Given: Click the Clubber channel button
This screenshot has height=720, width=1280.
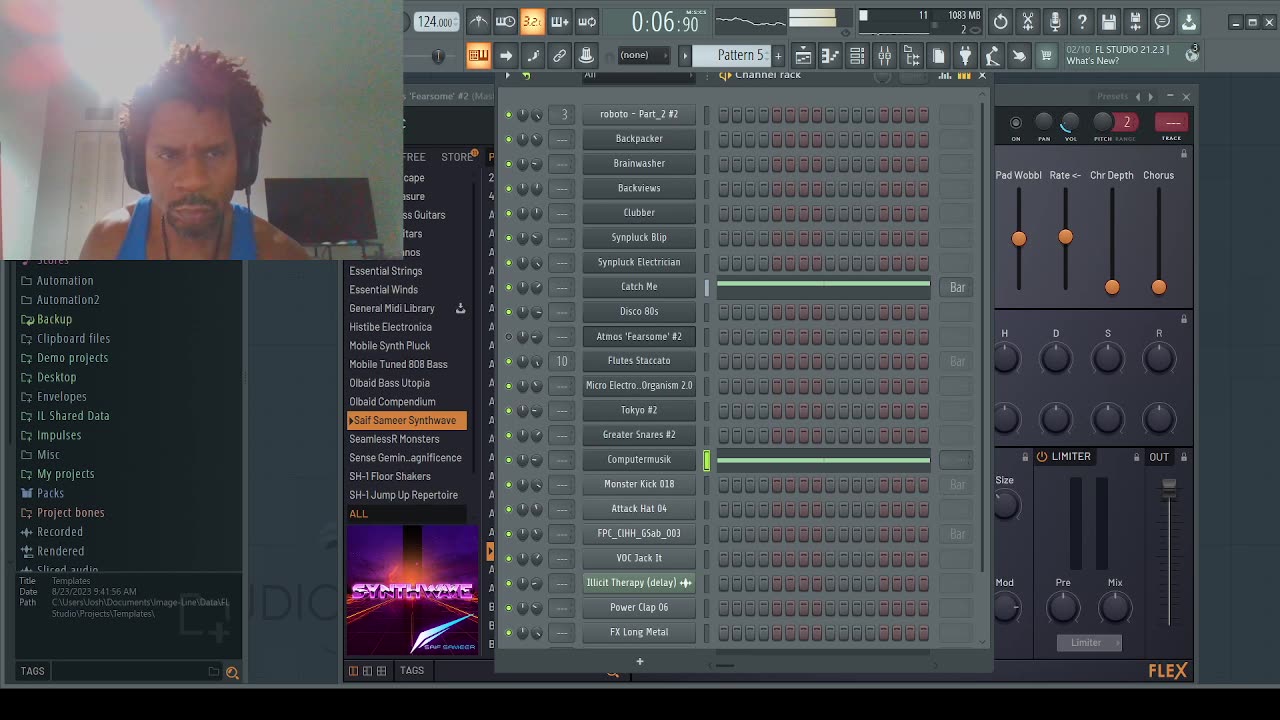Looking at the screenshot, I should (639, 213).
